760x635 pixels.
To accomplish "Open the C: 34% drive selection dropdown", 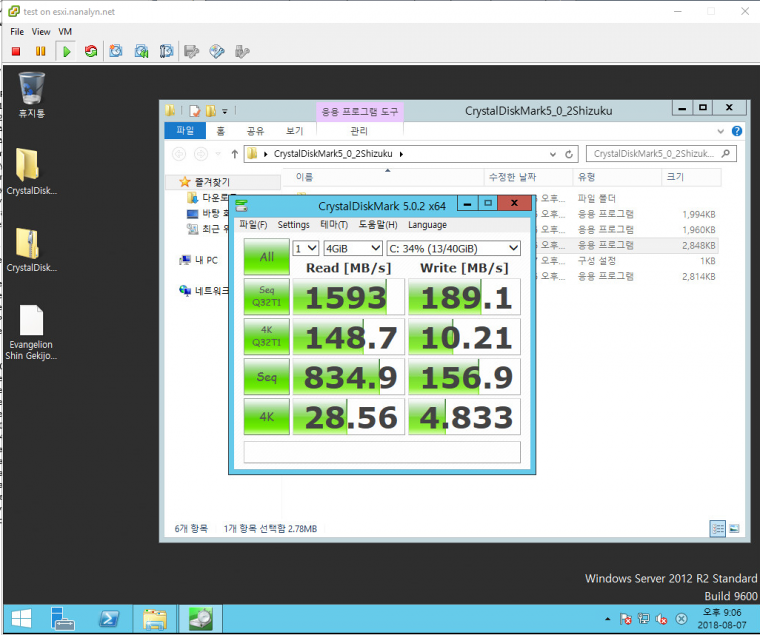I will [x=453, y=248].
